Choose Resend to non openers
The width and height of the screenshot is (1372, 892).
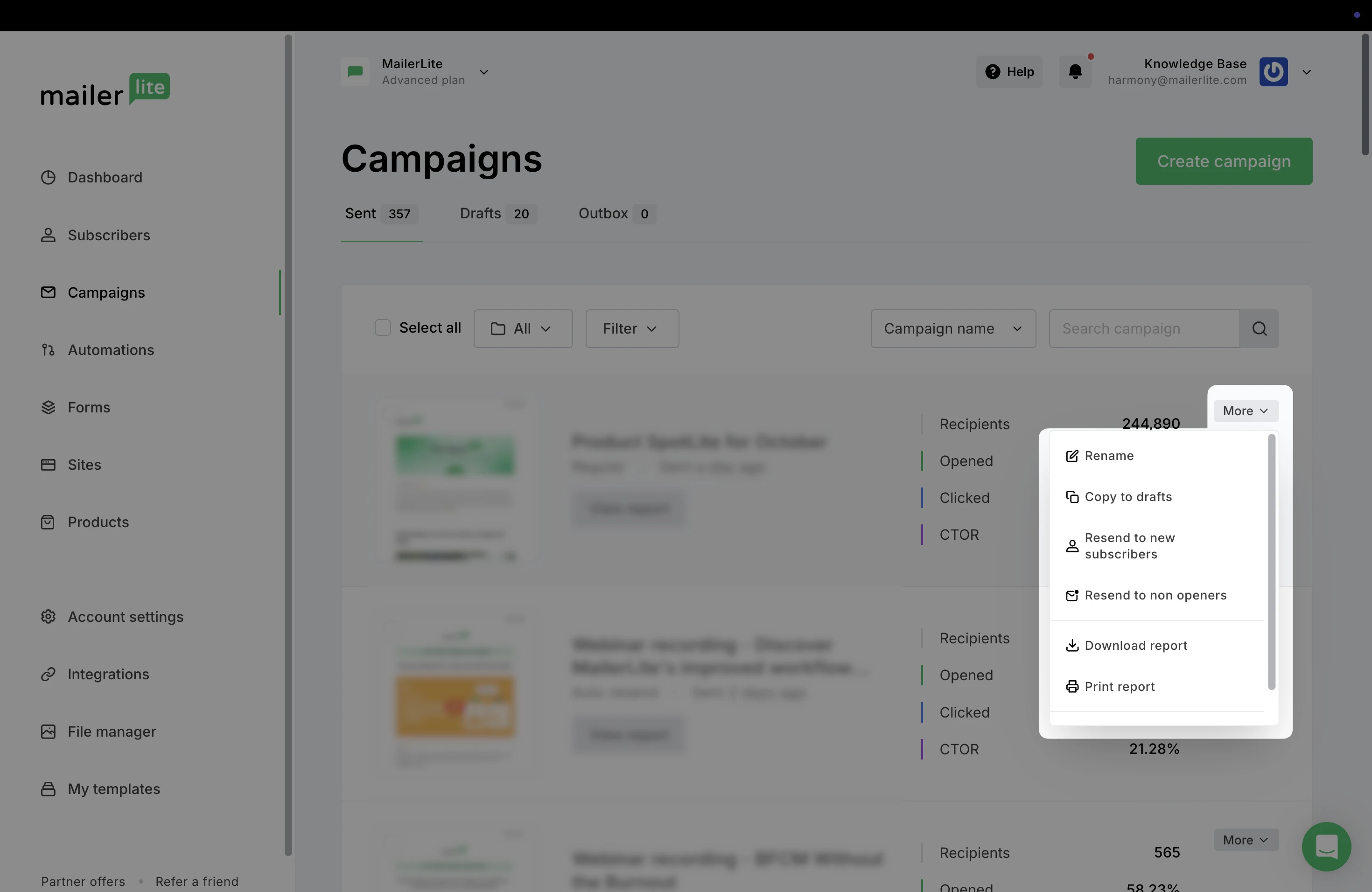point(1155,595)
